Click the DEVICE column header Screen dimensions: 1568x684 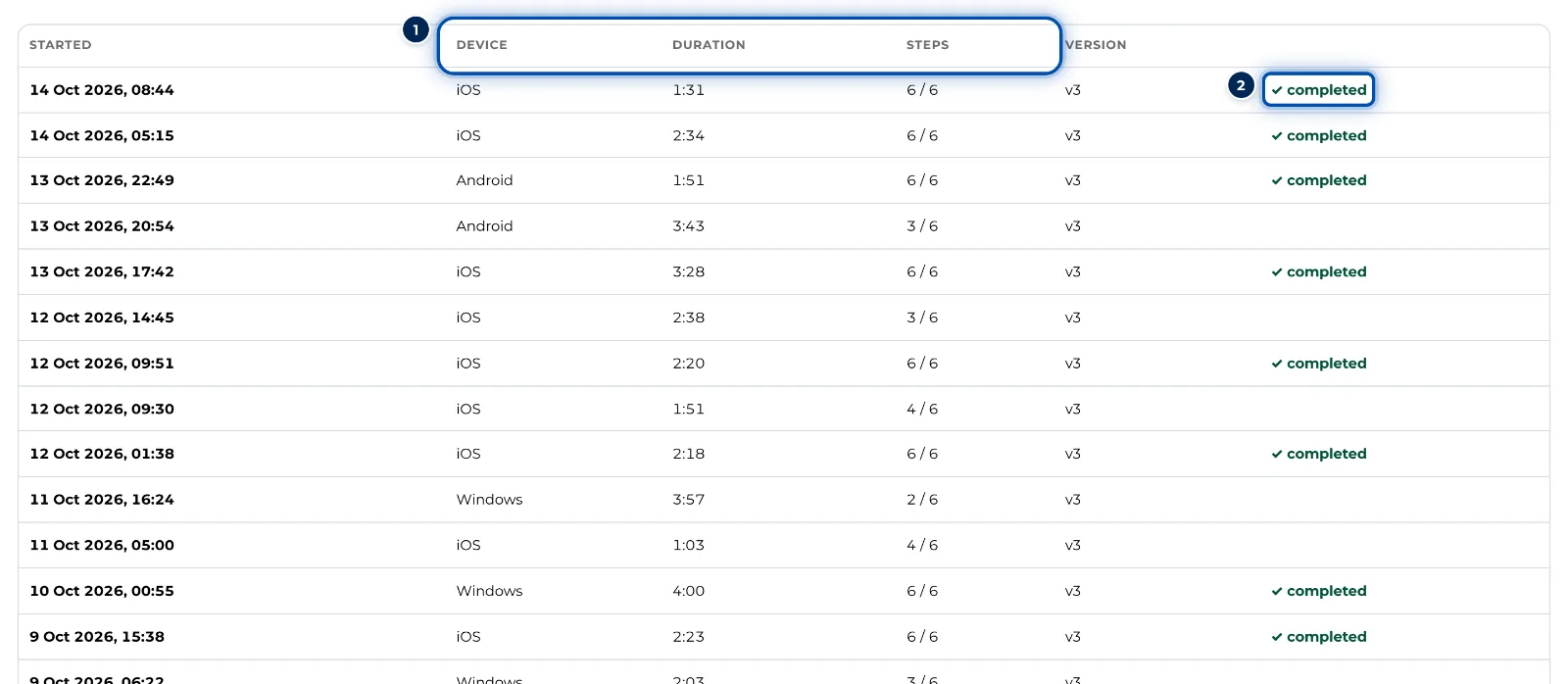pos(481,45)
